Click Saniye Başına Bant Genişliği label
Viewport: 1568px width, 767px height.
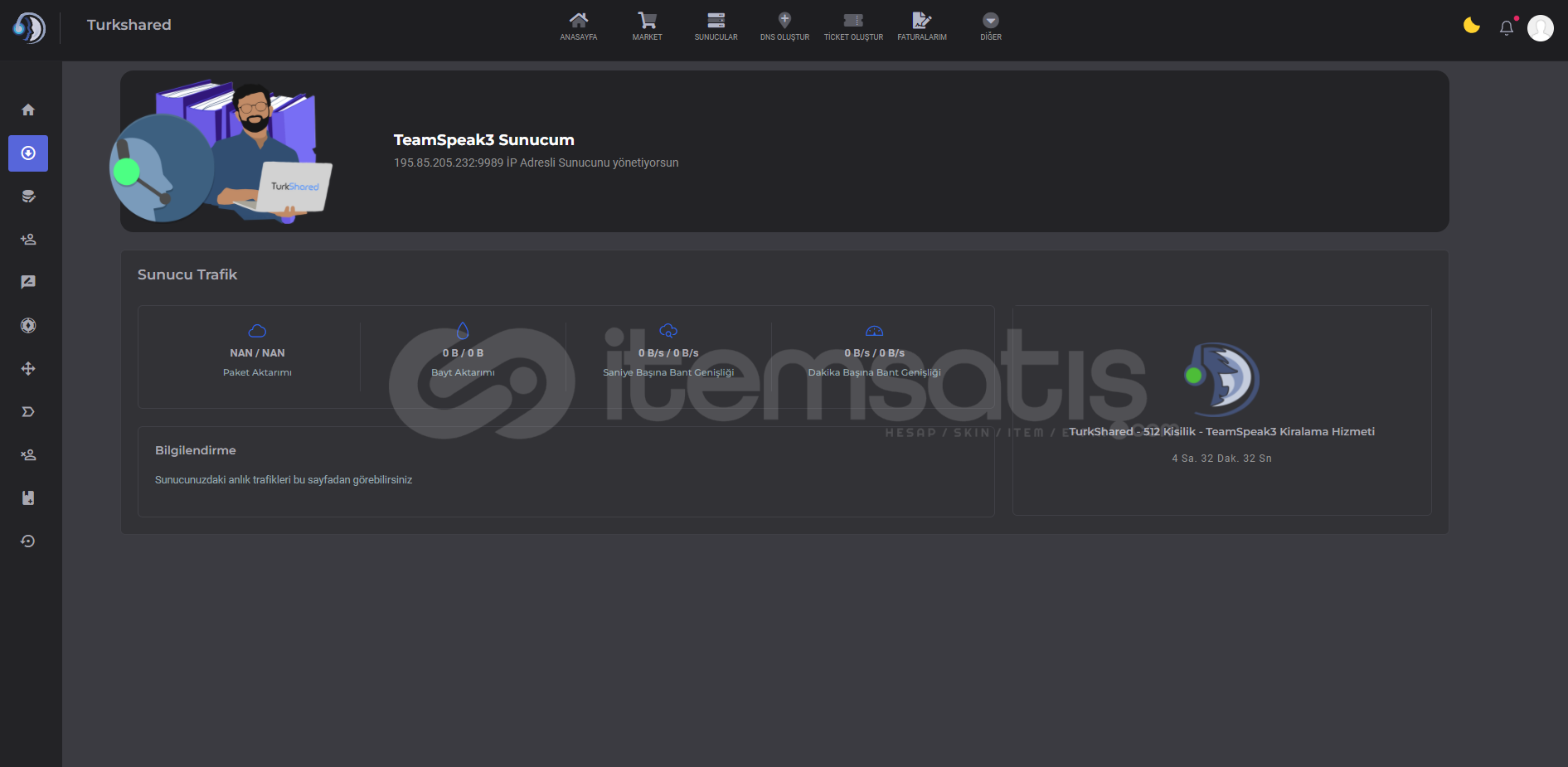(x=668, y=372)
